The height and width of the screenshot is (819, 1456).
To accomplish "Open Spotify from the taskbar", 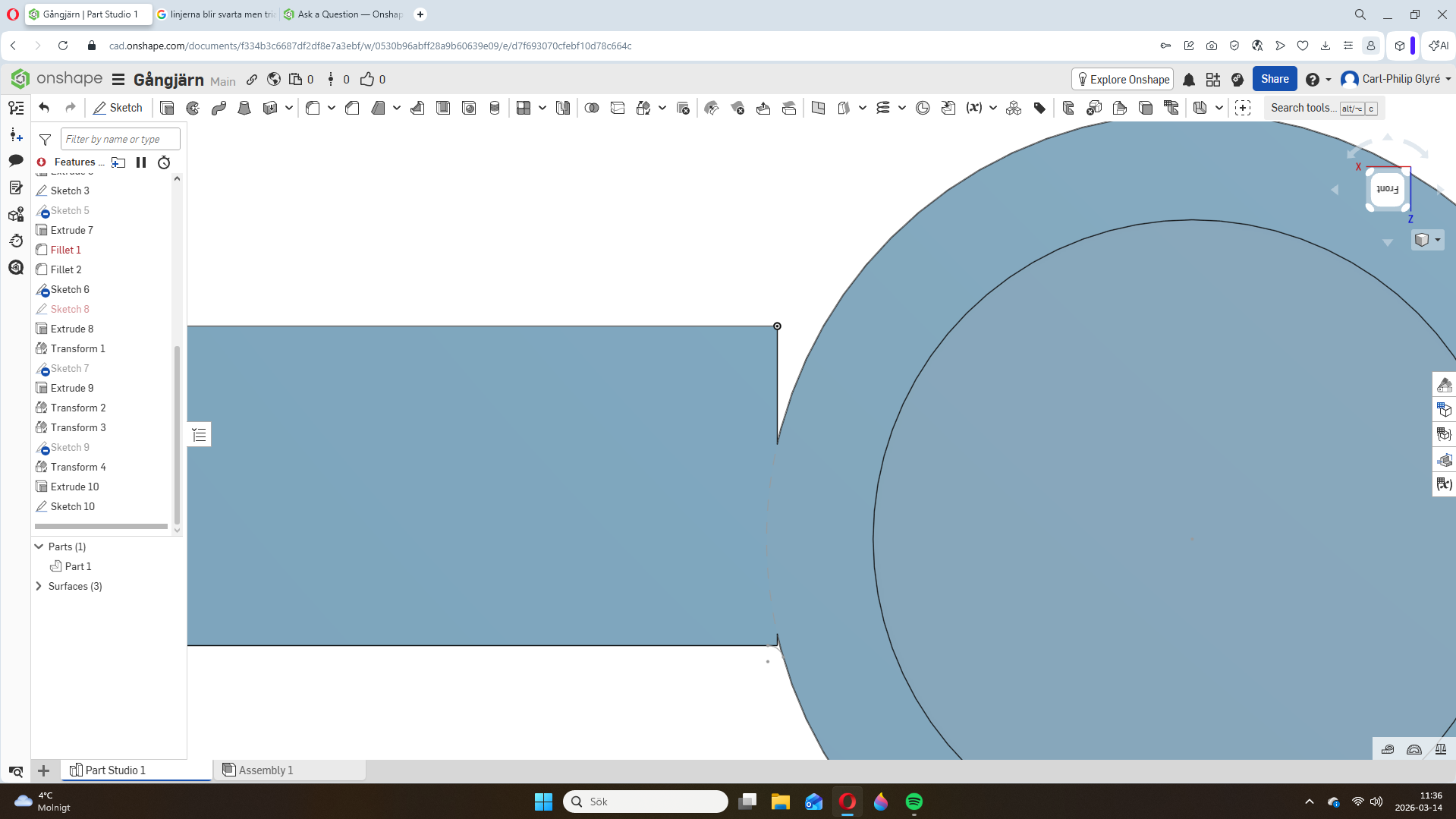I will tap(914, 802).
